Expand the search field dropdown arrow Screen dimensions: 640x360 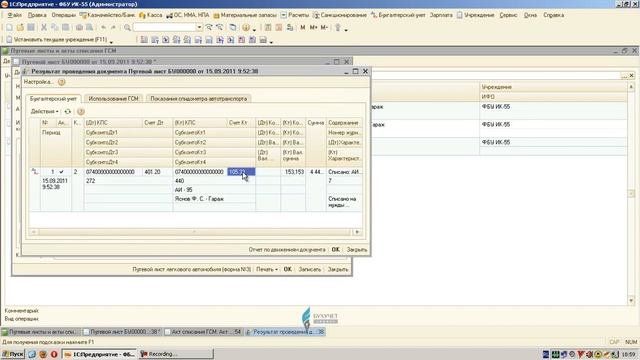(199, 27)
